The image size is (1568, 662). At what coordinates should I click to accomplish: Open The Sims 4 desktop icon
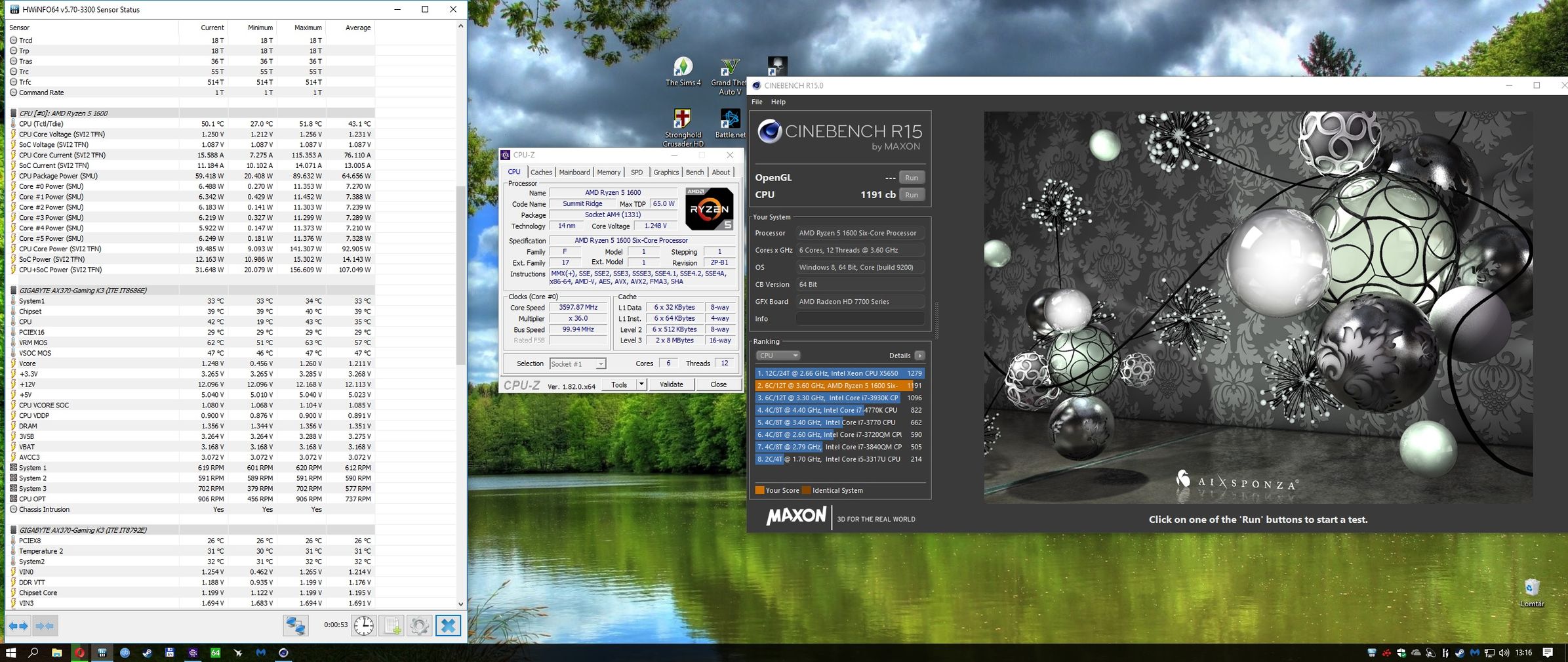(683, 72)
